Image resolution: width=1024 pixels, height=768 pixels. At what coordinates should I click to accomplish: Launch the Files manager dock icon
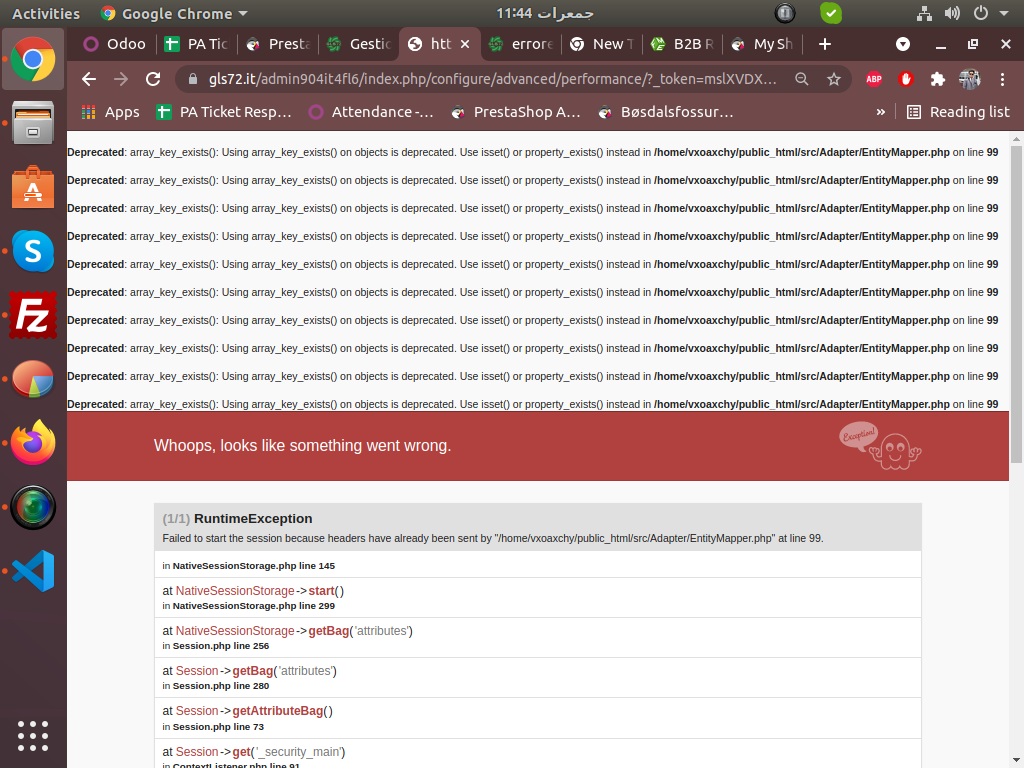33,123
